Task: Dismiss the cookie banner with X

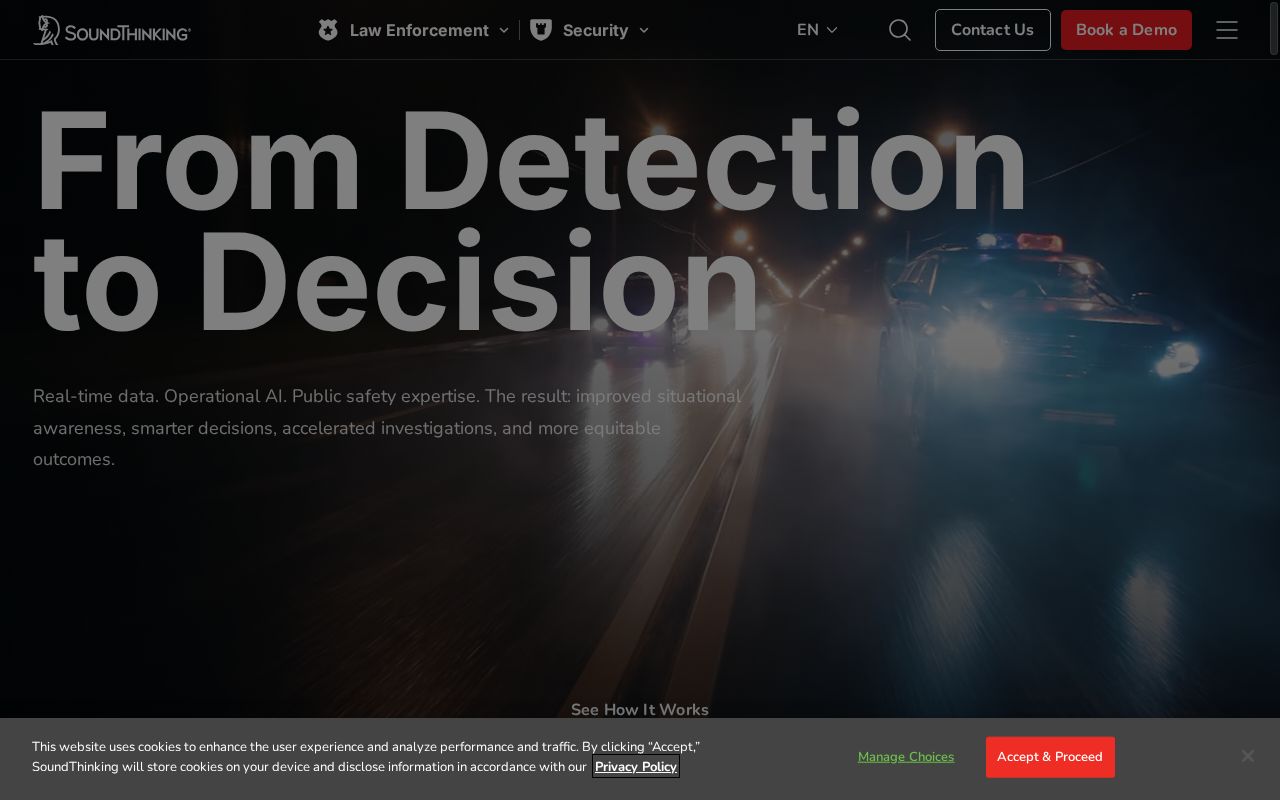Action: pyautogui.click(x=1247, y=756)
